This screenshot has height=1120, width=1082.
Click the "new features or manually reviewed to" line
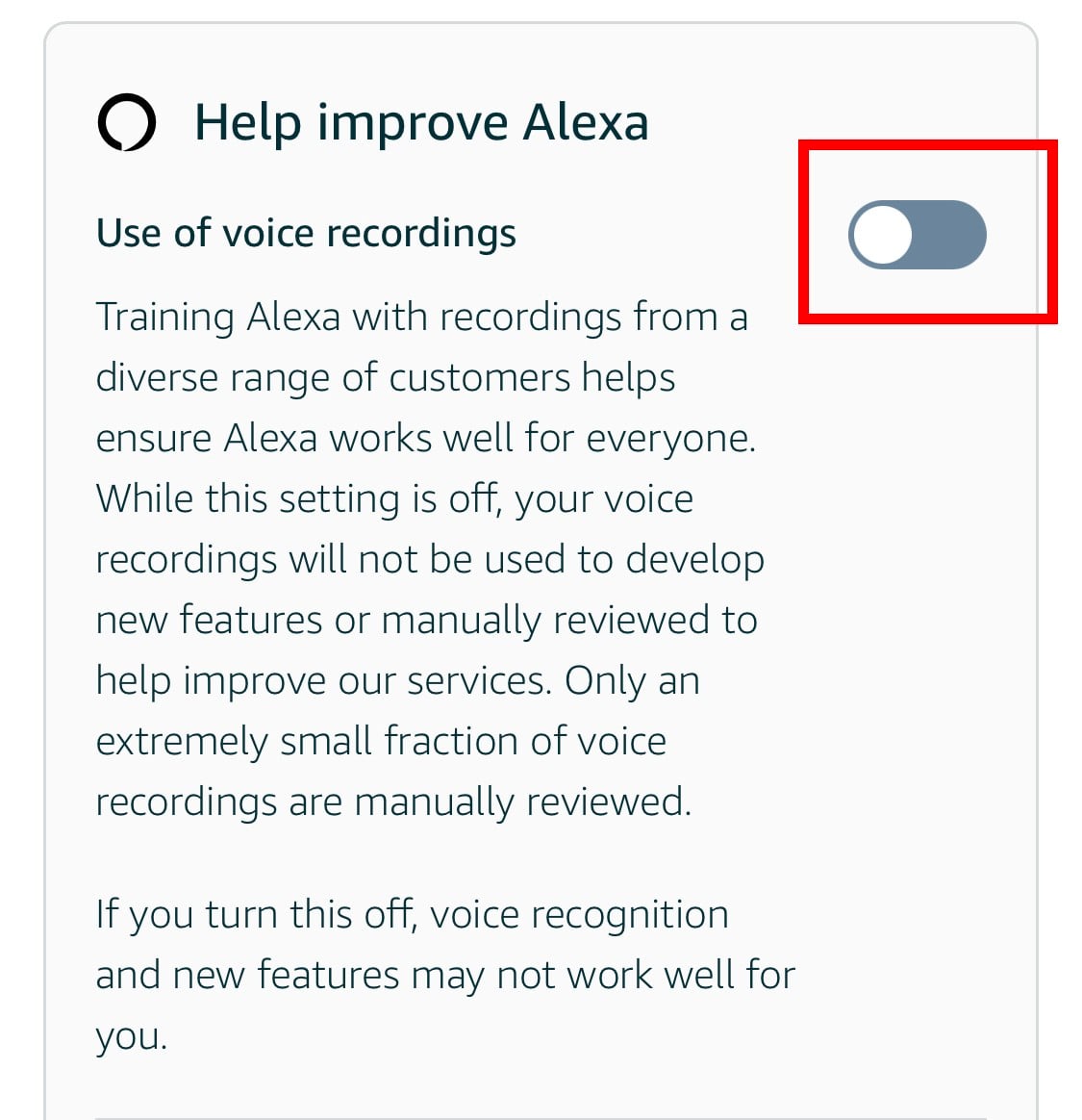point(426,620)
